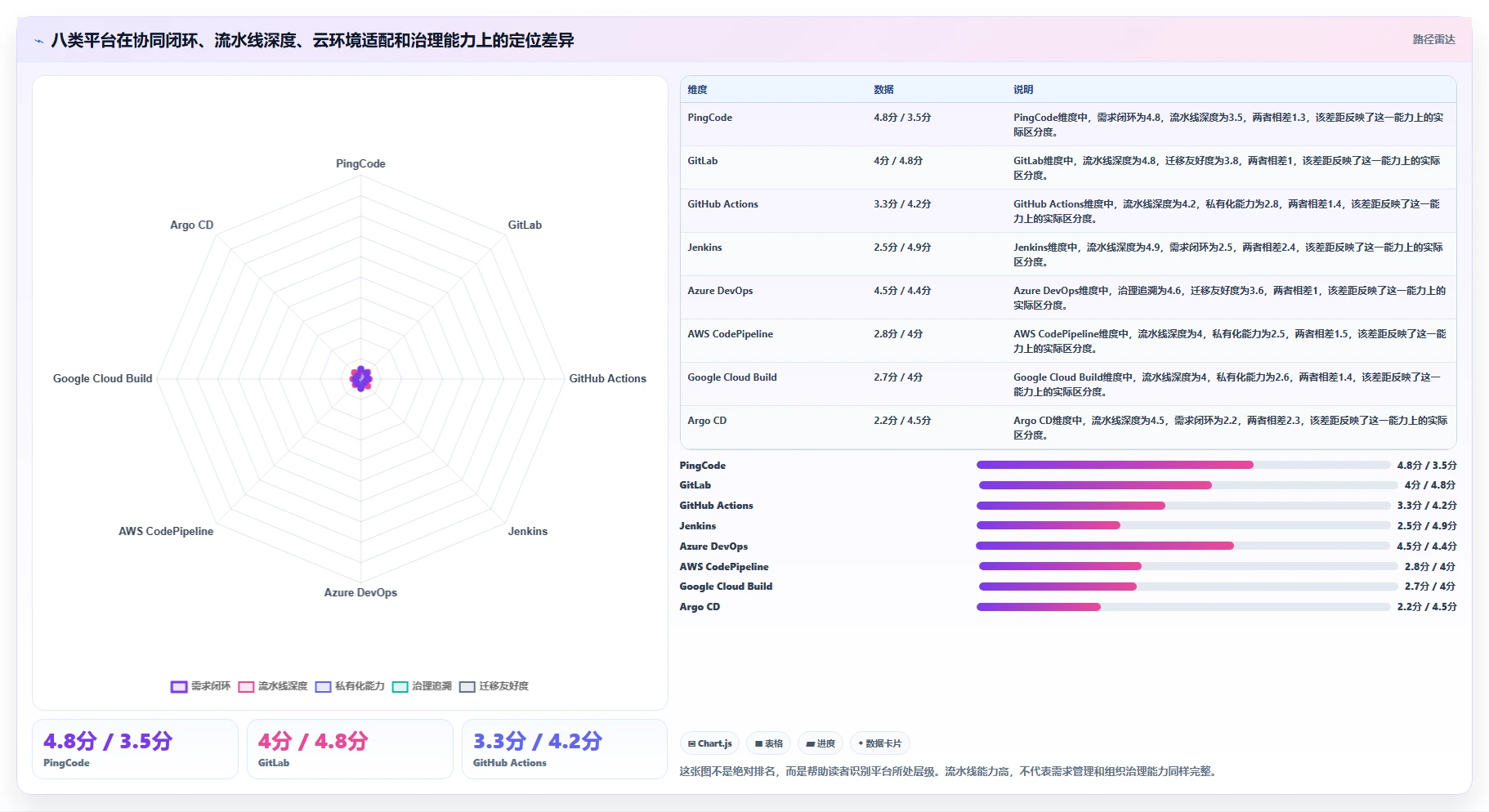Click the GitHub Actions progress bar
The height and width of the screenshot is (812, 1489).
tap(1183, 506)
